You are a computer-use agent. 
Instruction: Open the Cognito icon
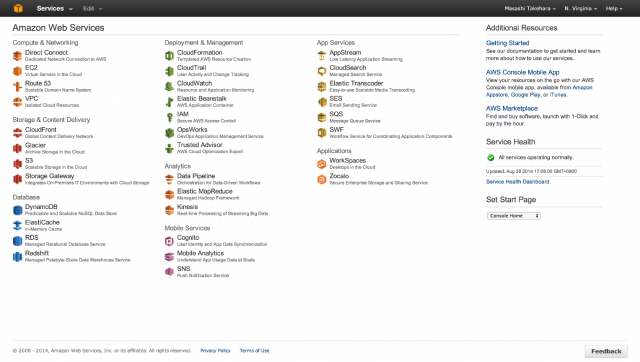(169, 241)
